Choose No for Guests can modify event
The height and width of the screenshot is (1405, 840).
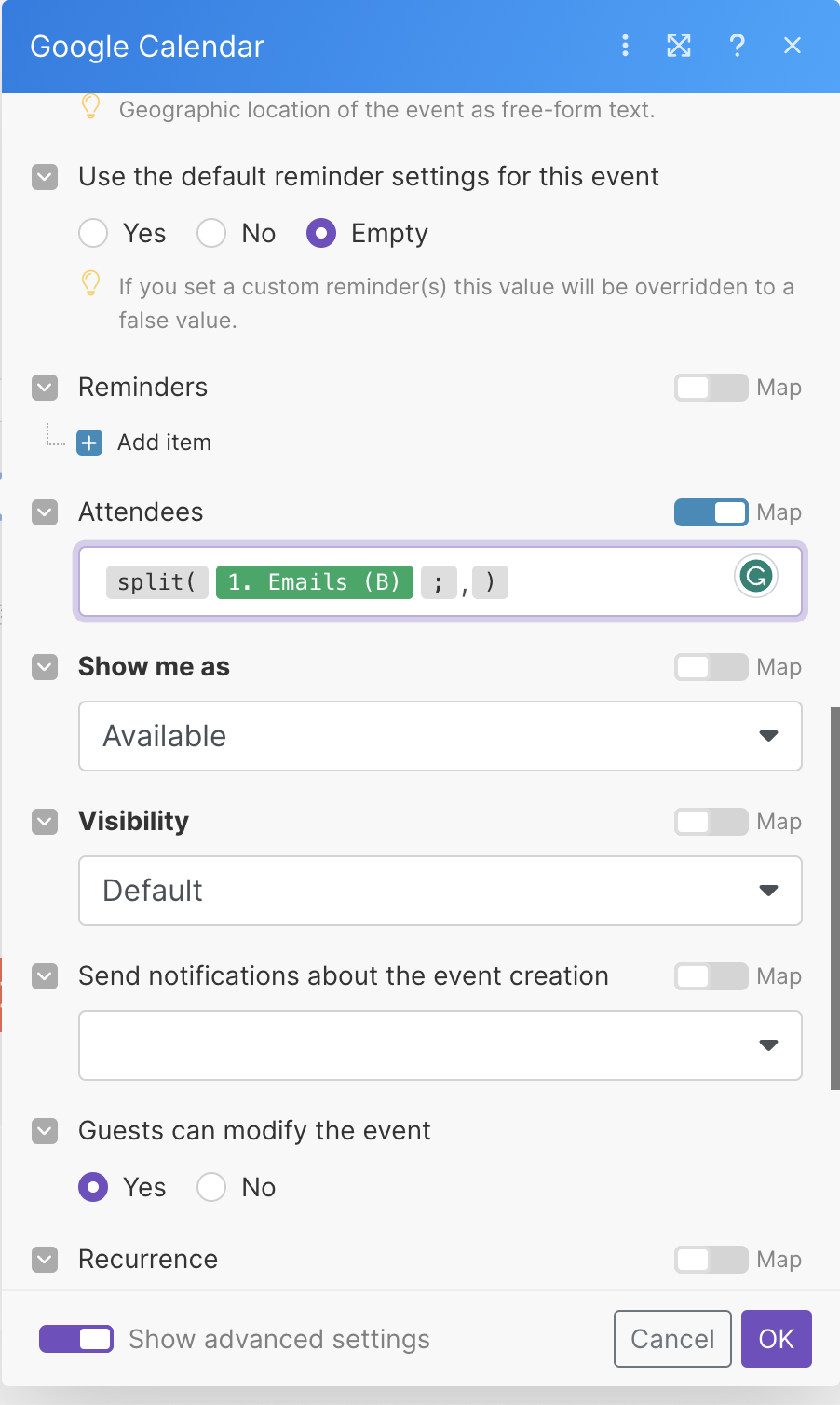coord(211,1187)
